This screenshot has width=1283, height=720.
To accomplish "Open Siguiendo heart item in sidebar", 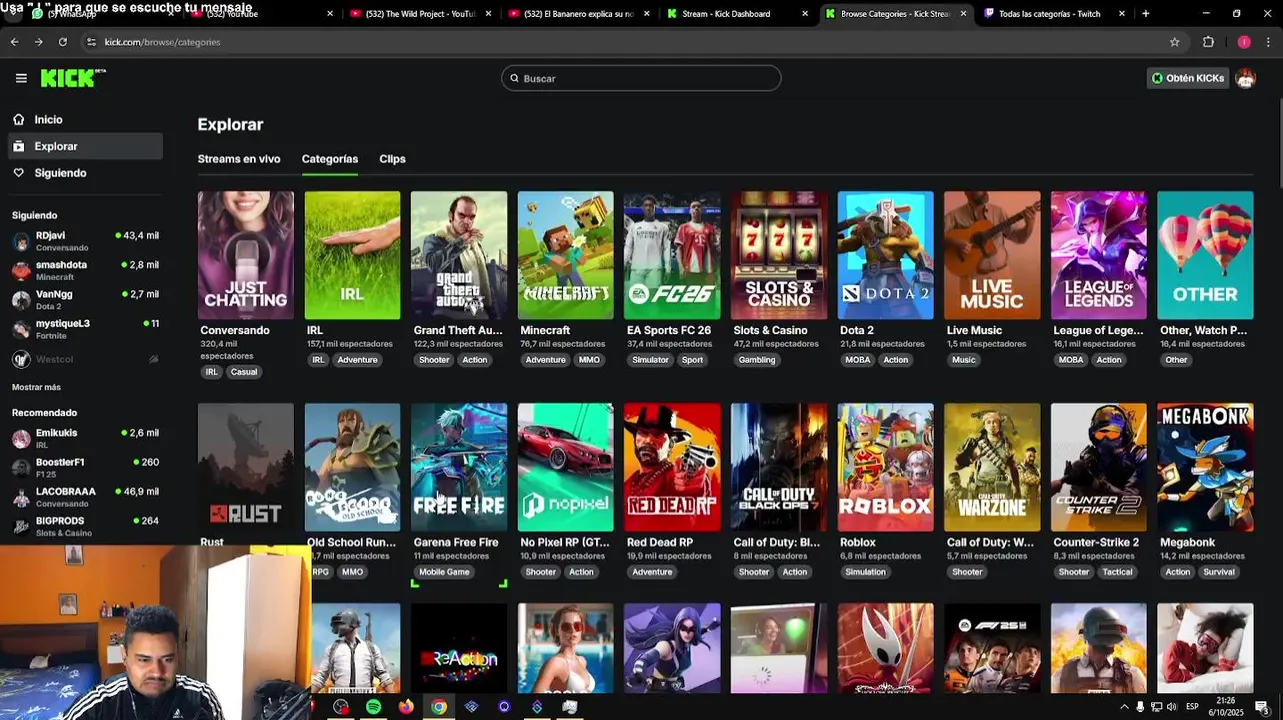I will click(85, 173).
